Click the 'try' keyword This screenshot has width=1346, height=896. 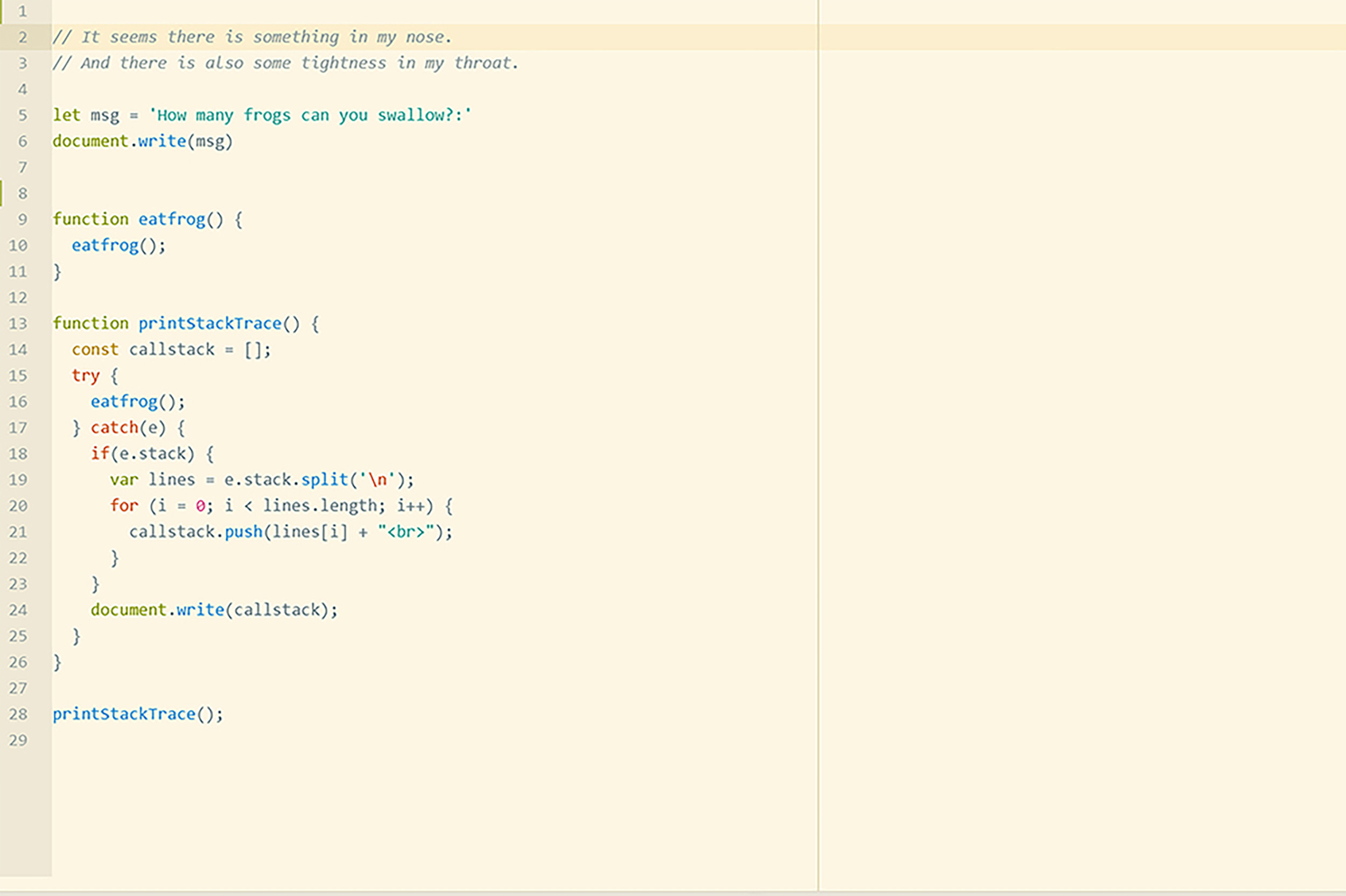(x=86, y=376)
